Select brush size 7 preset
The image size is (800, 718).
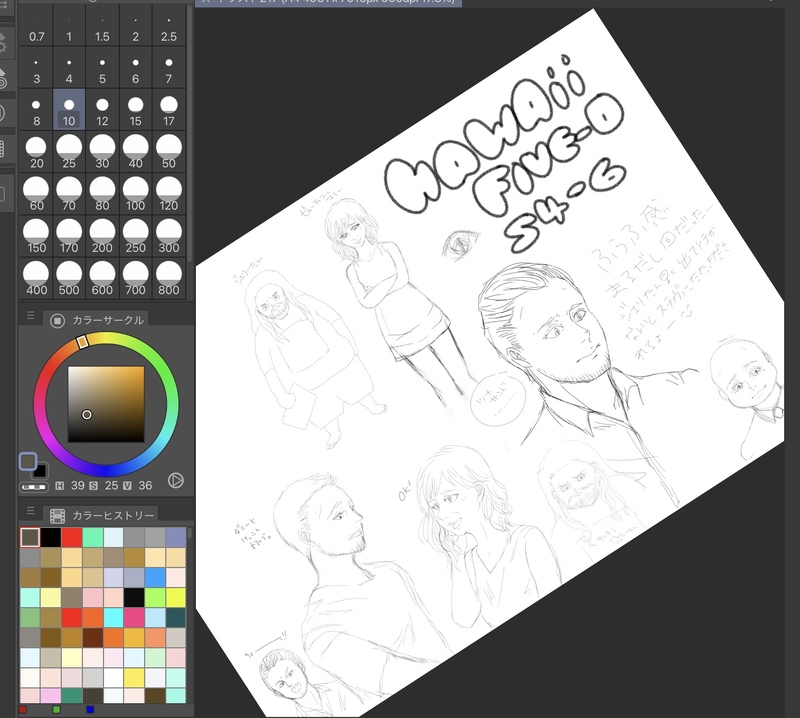169,68
